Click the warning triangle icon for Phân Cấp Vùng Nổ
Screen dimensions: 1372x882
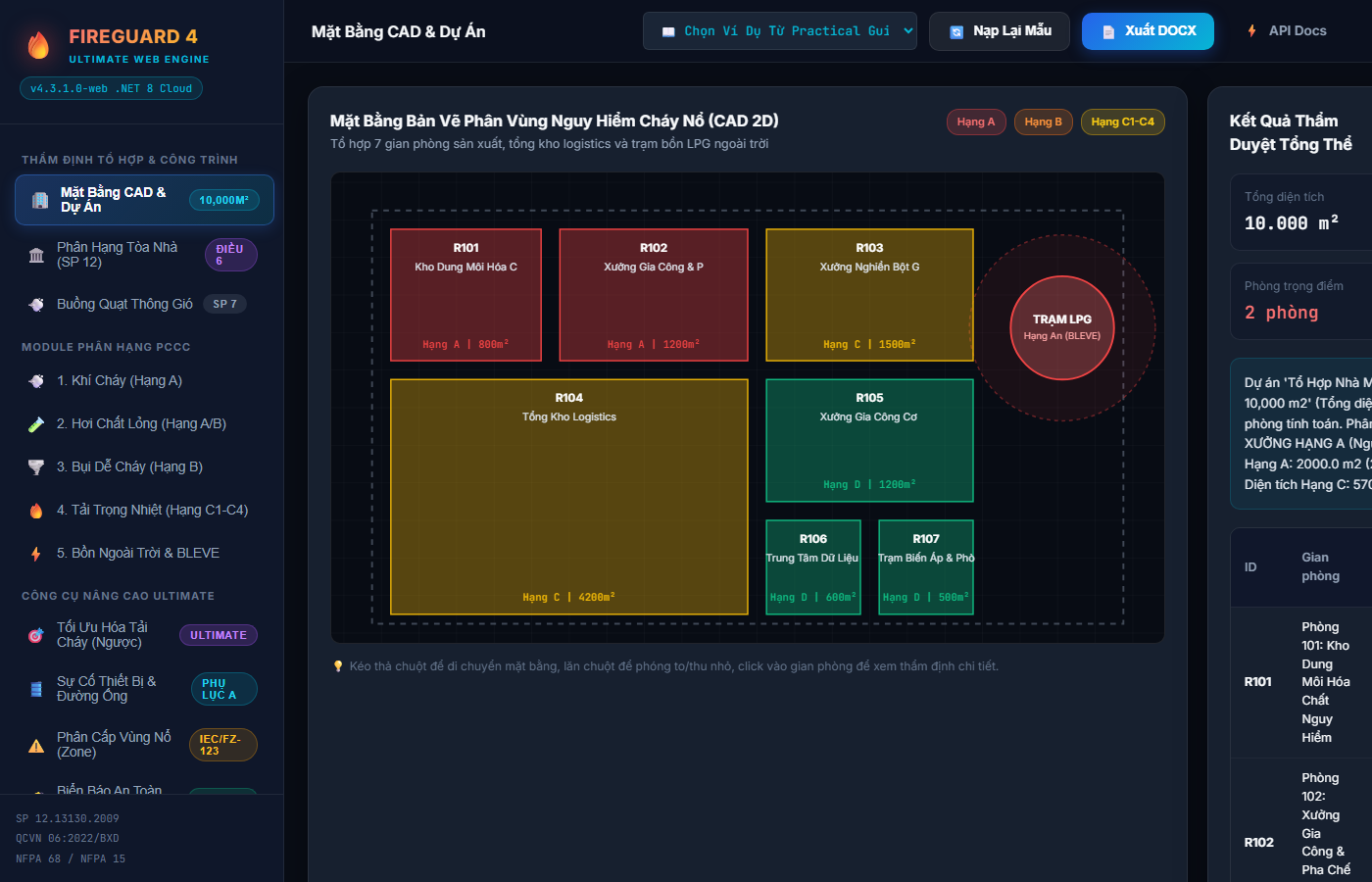36,745
